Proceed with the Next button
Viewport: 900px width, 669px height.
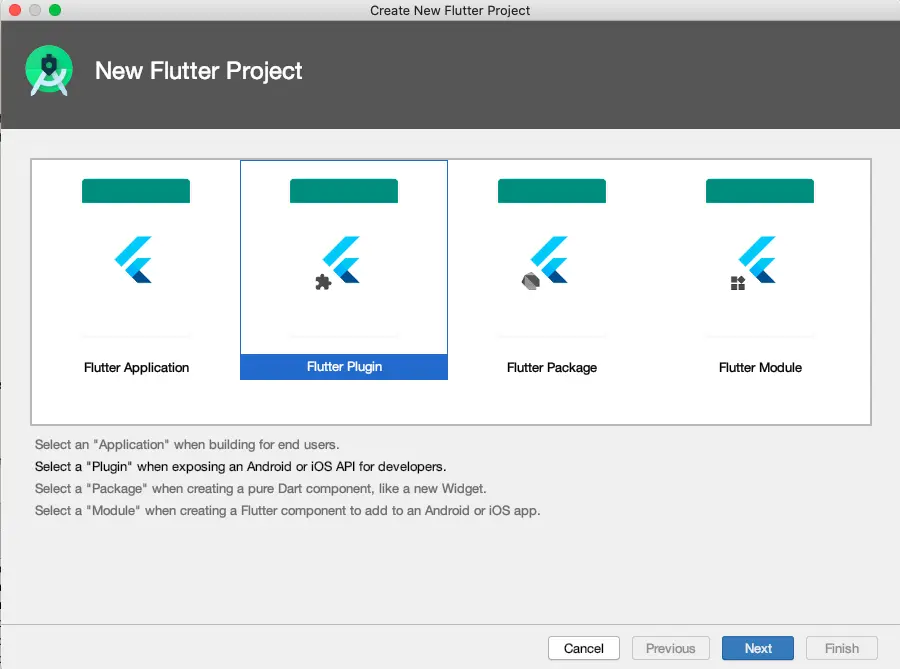click(758, 648)
